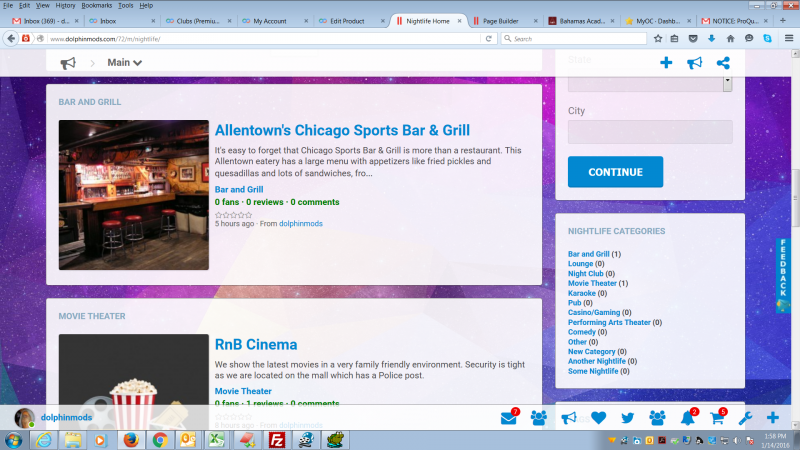The width and height of the screenshot is (800, 450).
Task: Click the megaphone icon beside the share icon
Action: pos(694,63)
